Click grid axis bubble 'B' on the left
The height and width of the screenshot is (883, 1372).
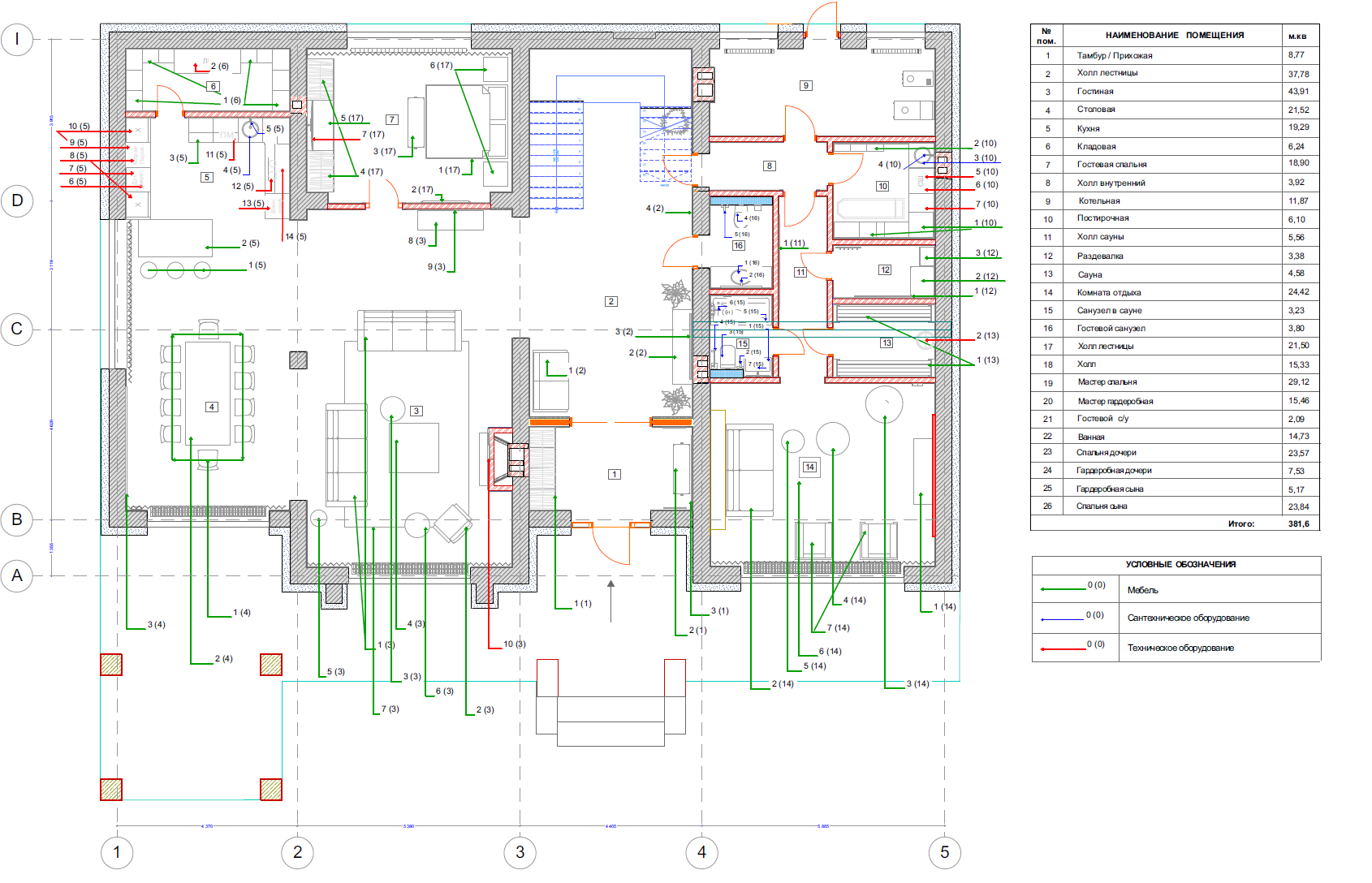tap(17, 520)
